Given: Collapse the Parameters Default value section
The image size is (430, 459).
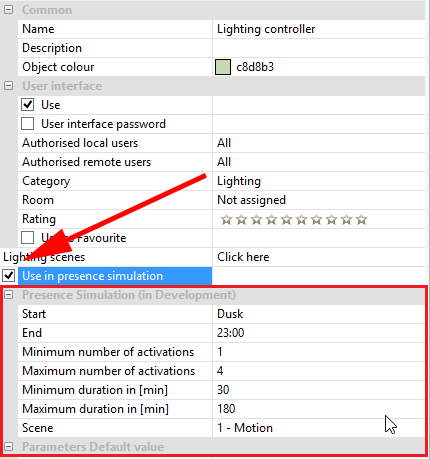Looking at the screenshot, I should coord(8,447).
